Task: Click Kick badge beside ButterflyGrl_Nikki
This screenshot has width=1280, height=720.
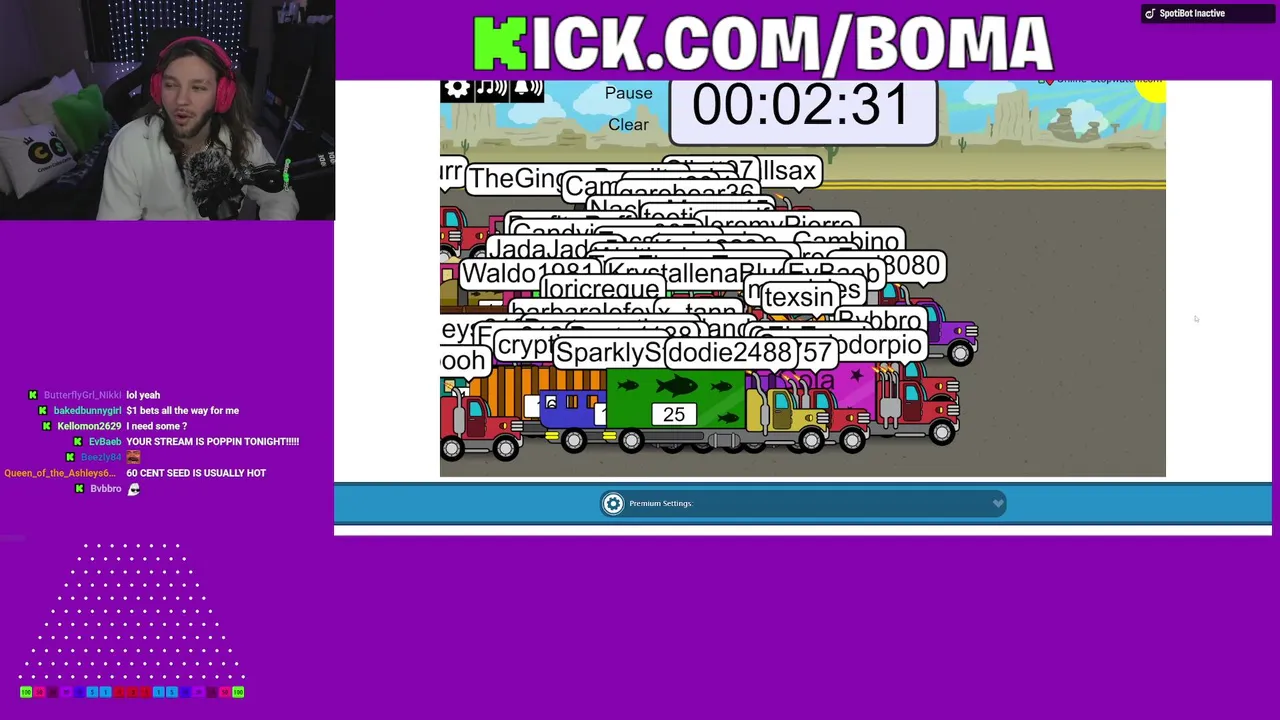Action: pos(33,395)
